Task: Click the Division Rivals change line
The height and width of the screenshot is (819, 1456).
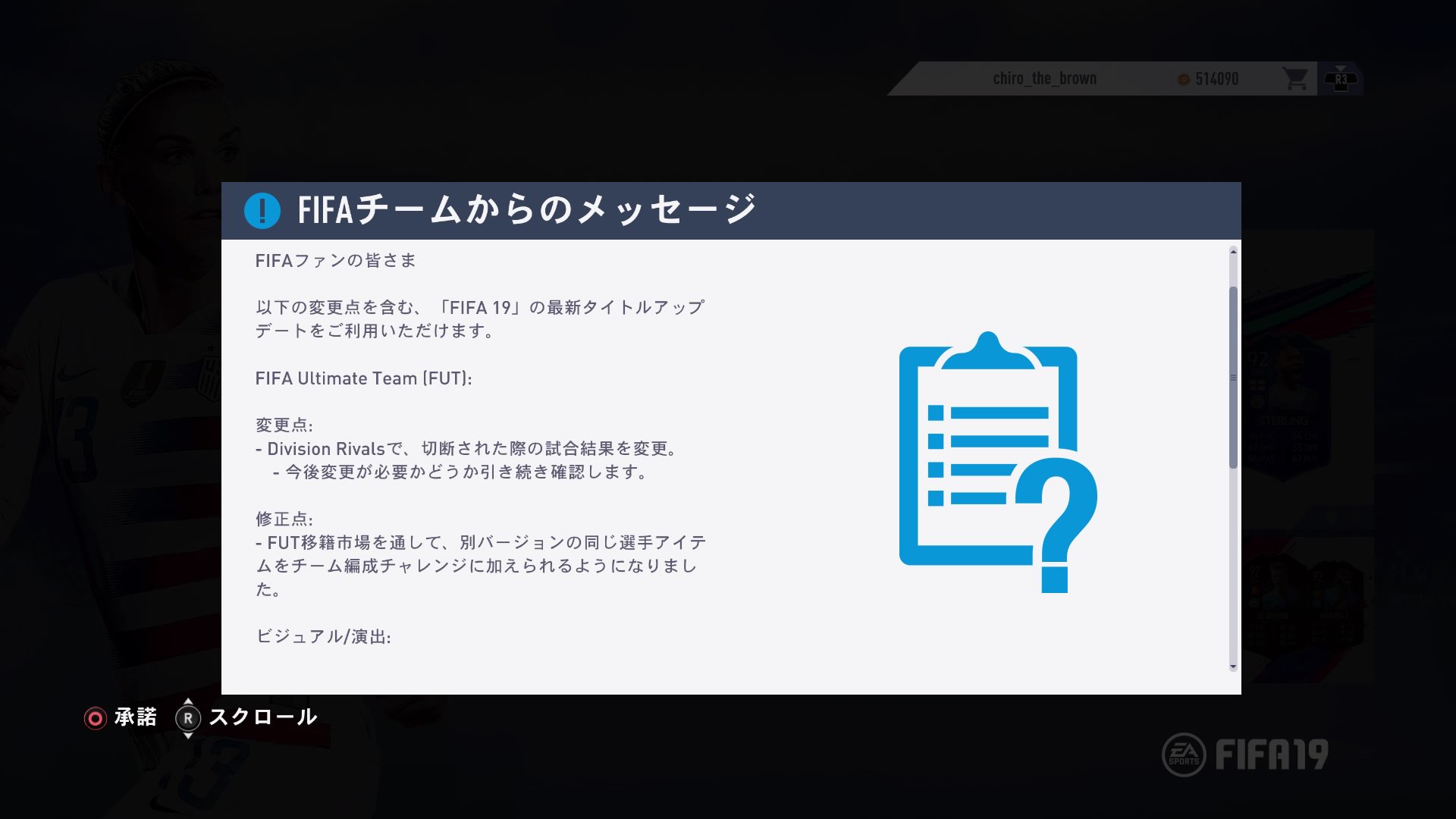Action: click(x=466, y=449)
